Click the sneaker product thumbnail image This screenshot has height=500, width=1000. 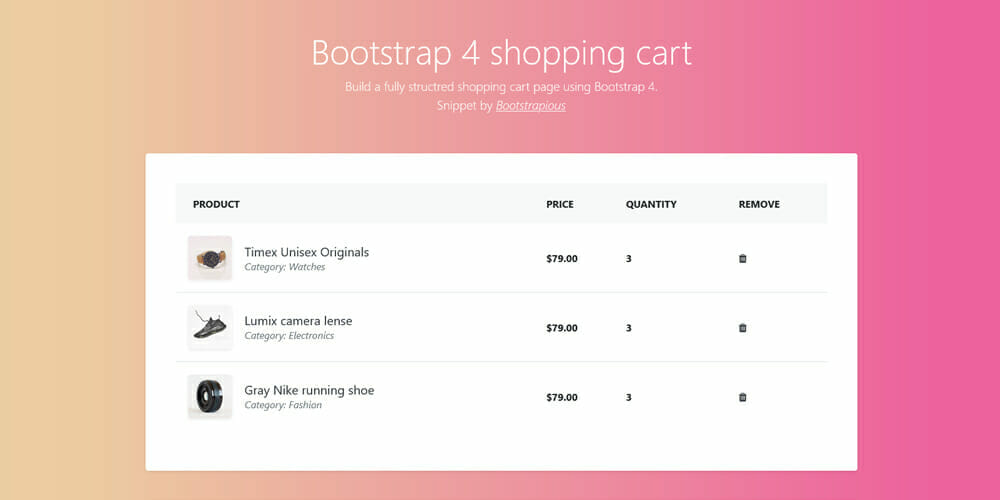click(x=210, y=327)
